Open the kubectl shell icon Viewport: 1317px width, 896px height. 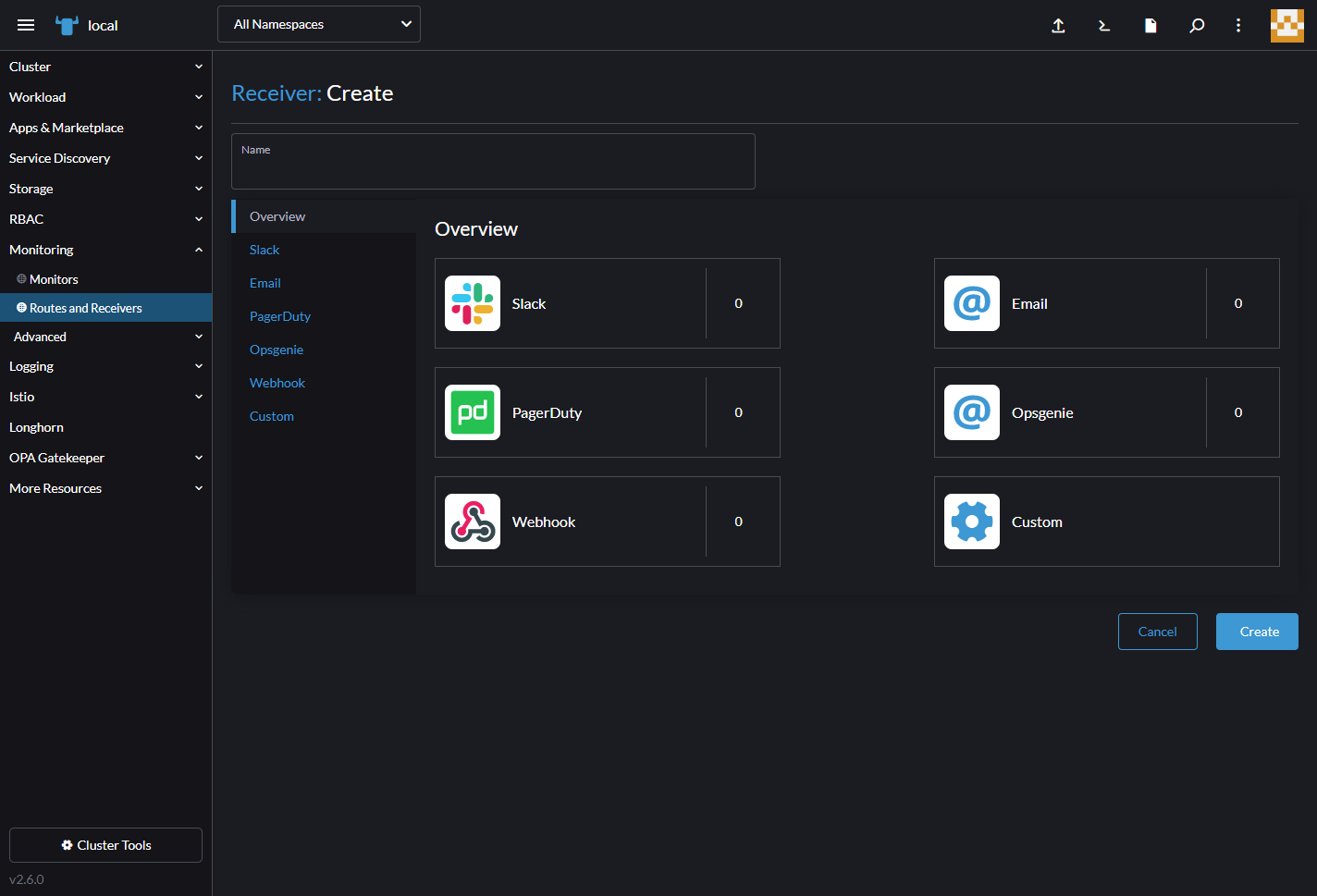click(1104, 26)
